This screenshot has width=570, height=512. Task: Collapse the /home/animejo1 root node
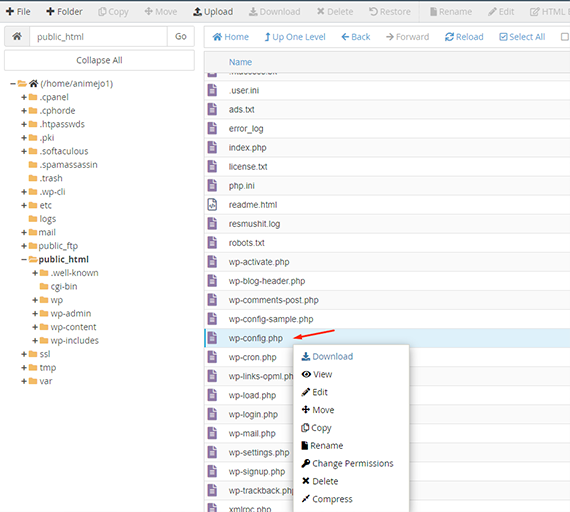point(13,84)
